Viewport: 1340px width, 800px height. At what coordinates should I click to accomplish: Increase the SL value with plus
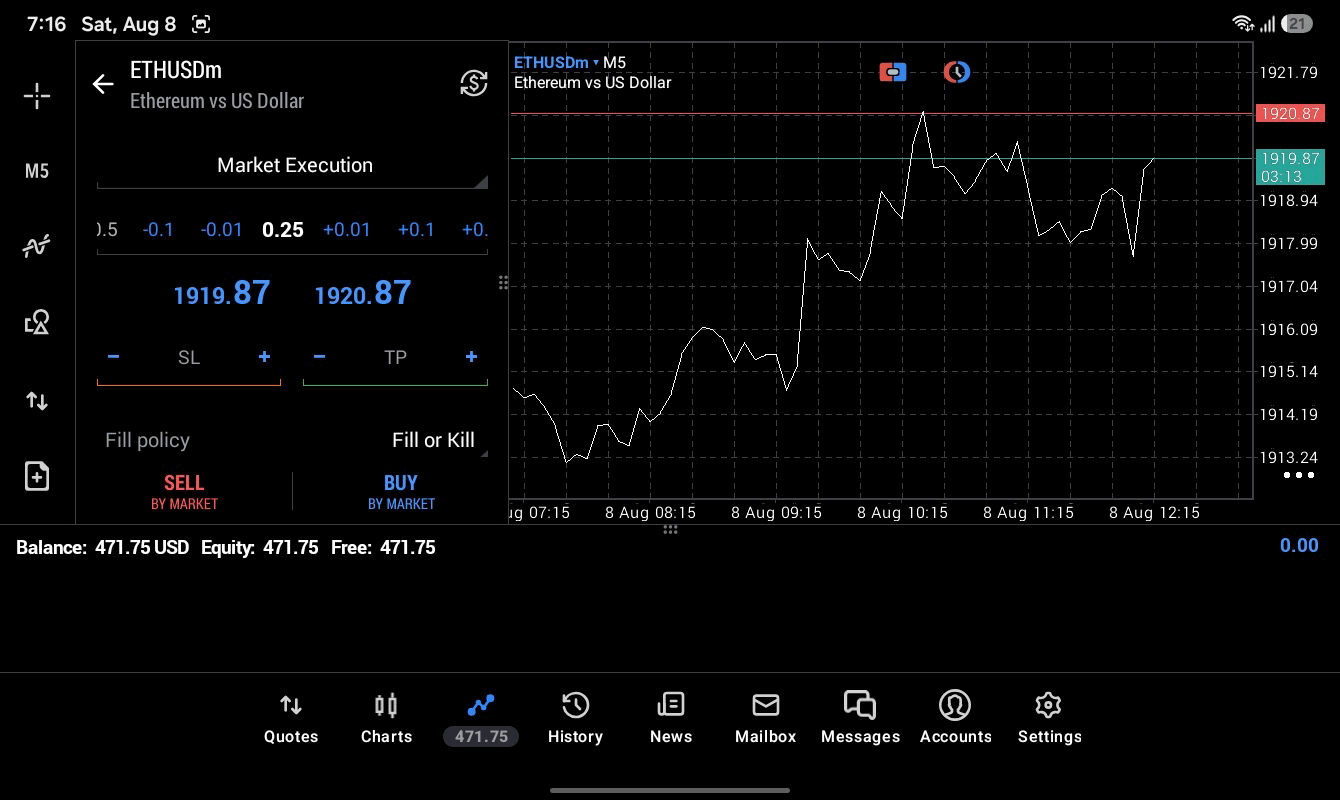point(264,357)
